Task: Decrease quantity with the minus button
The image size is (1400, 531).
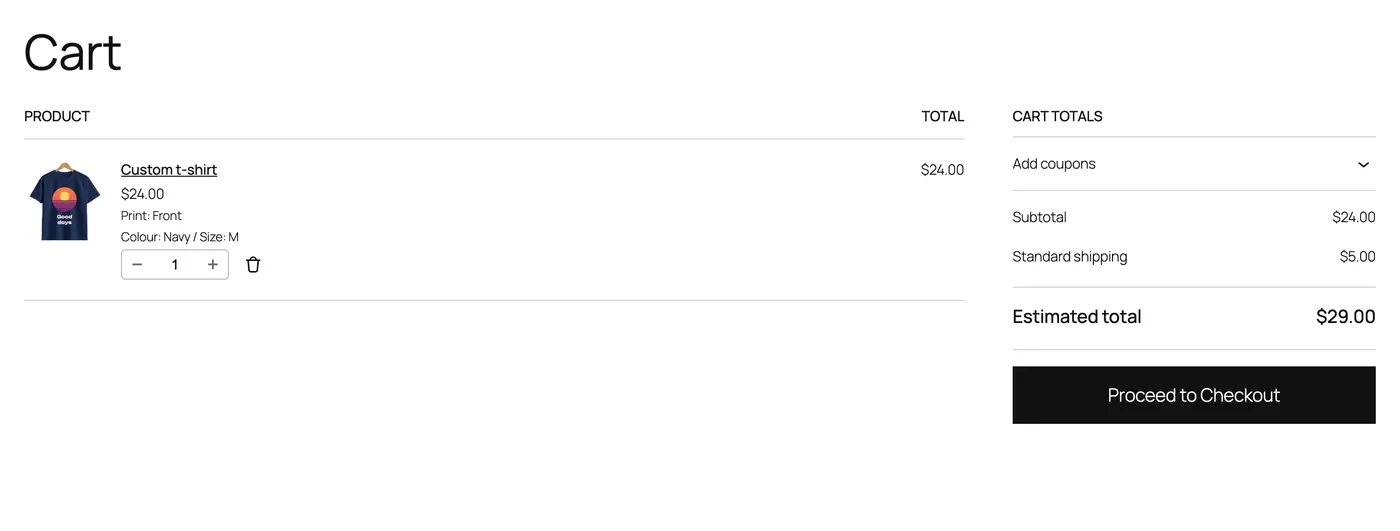Action: (137, 265)
